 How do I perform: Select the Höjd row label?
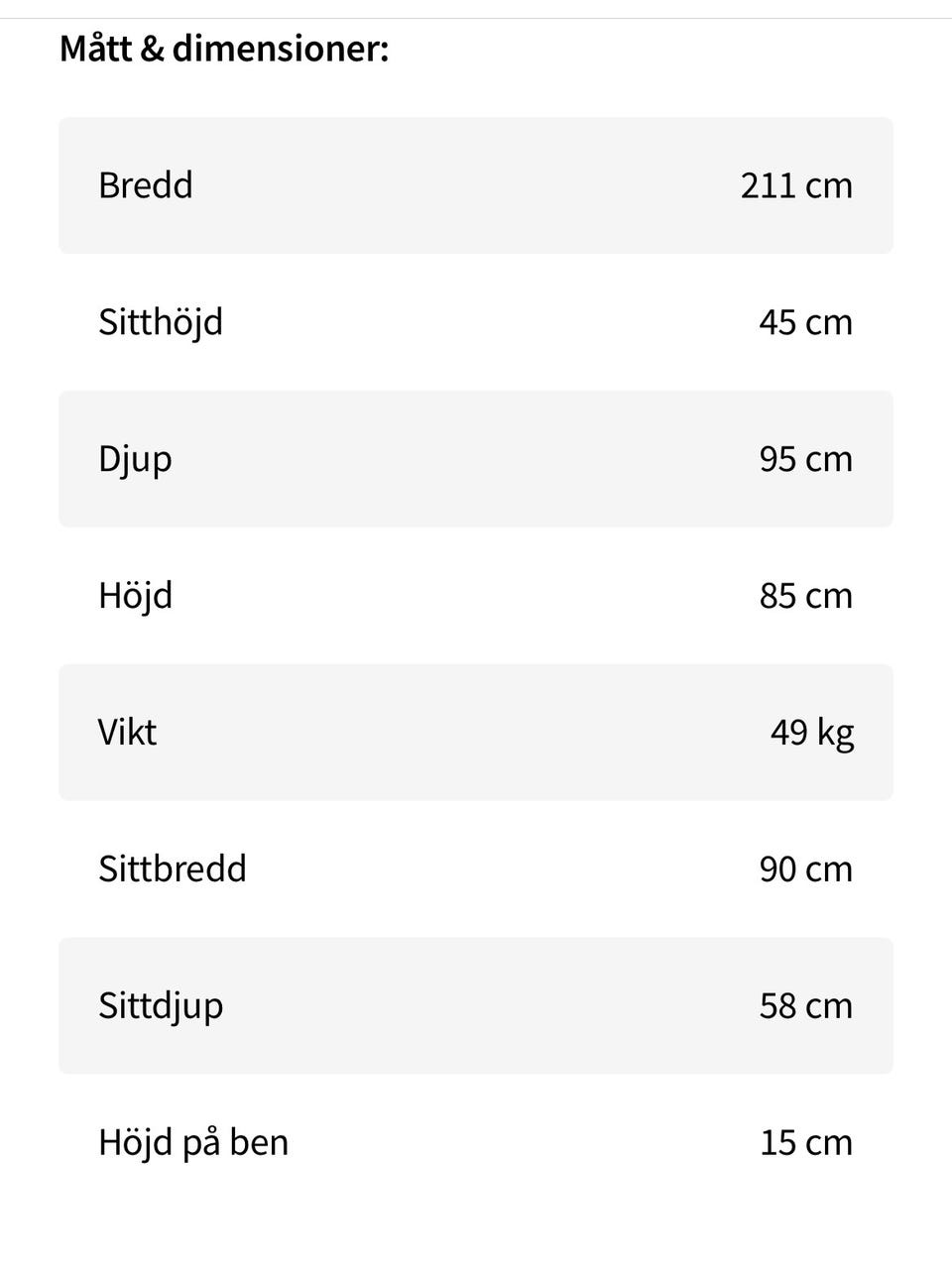pos(135,596)
